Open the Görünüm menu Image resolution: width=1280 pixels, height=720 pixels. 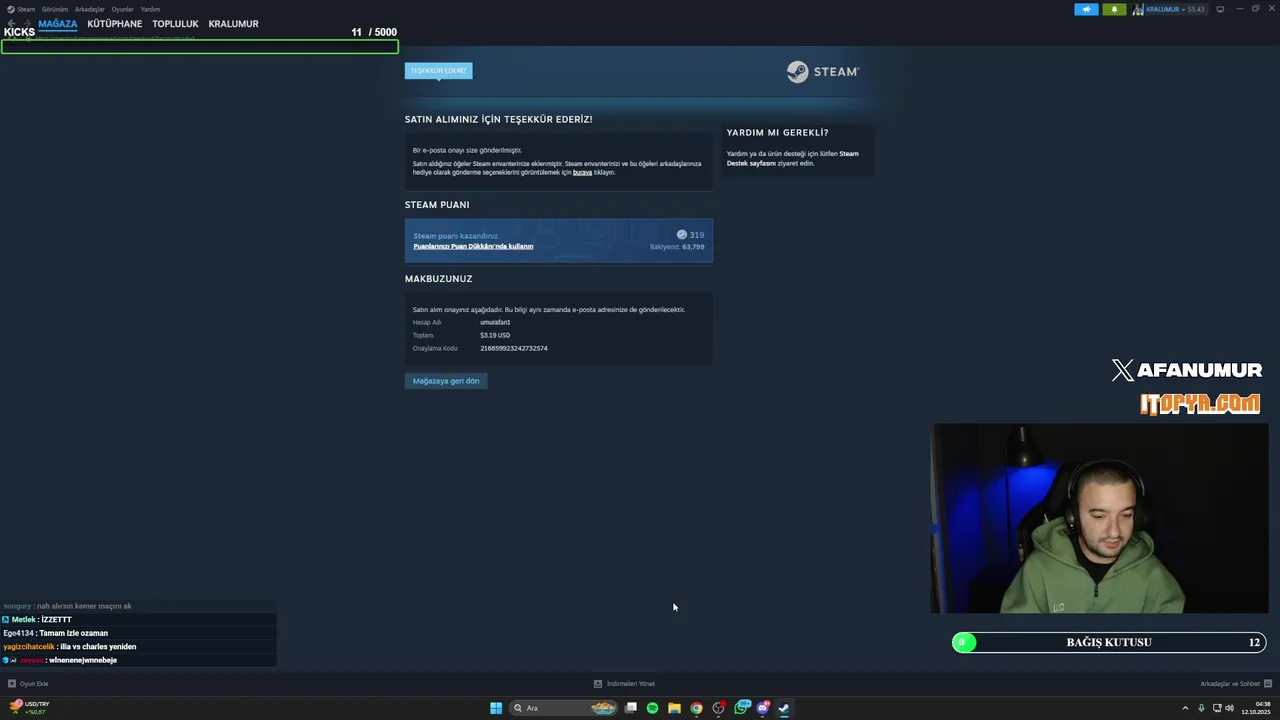point(55,9)
